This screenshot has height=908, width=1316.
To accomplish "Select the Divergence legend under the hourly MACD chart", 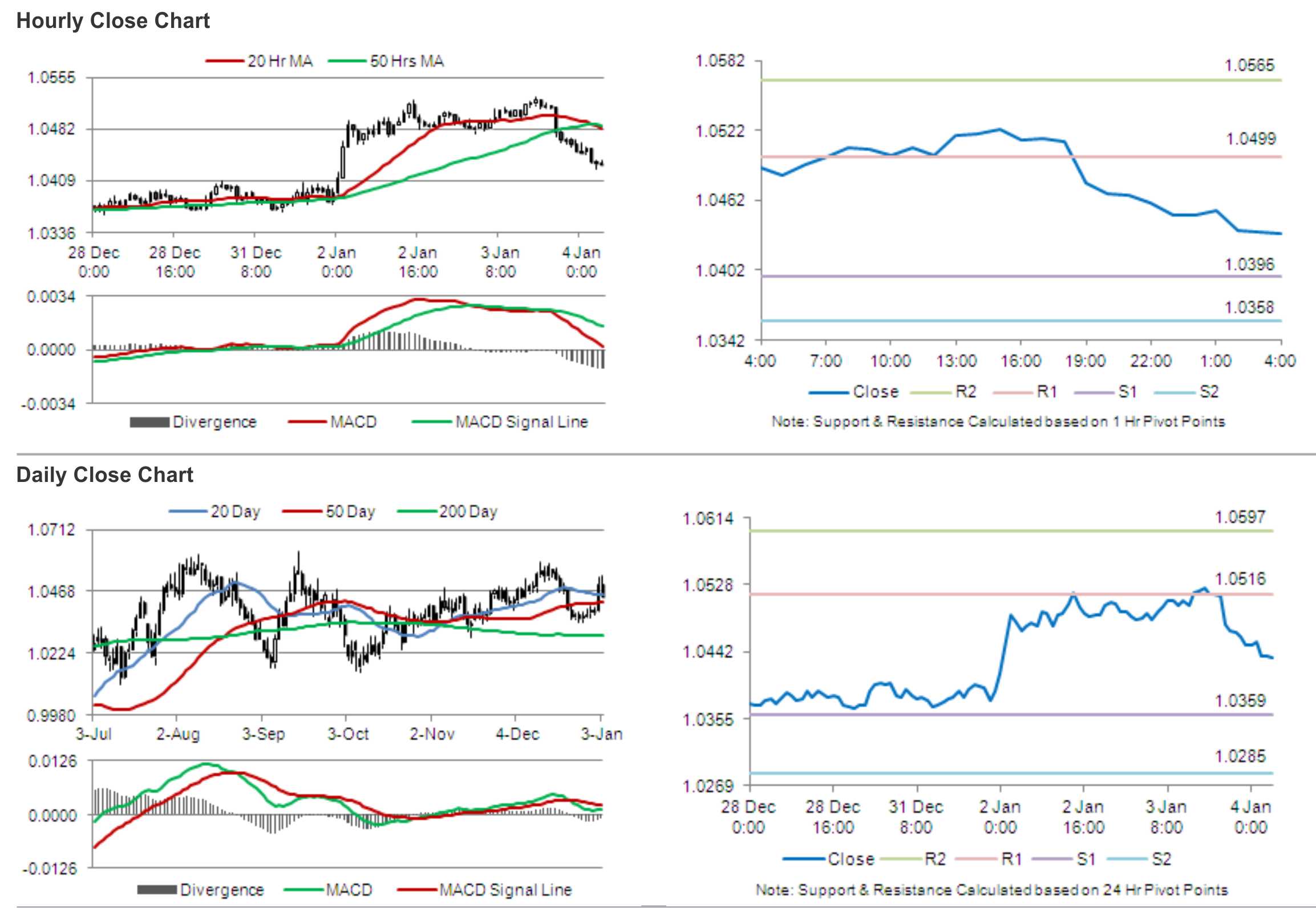I will pyautogui.click(x=193, y=422).
